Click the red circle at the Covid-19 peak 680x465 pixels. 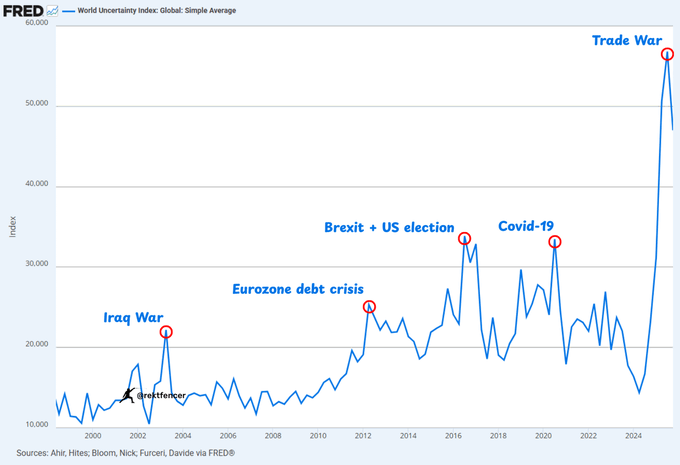(555, 242)
